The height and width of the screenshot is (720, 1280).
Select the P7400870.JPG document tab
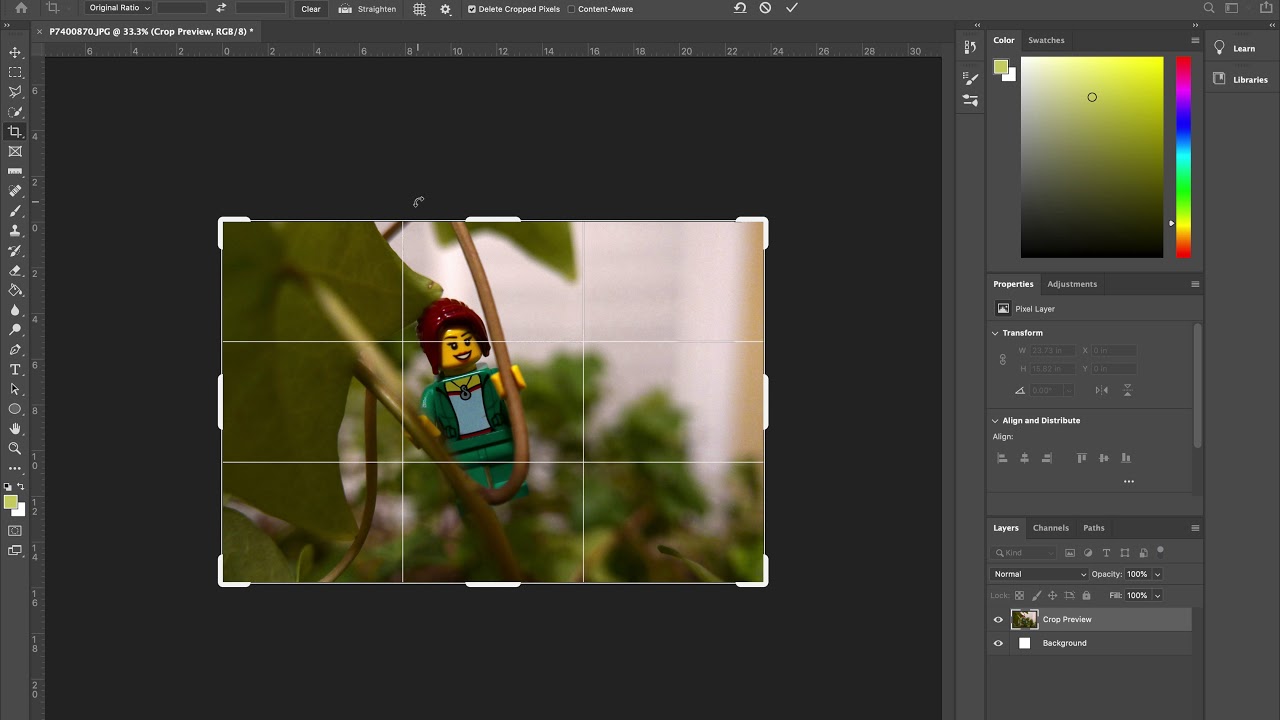tap(151, 32)
